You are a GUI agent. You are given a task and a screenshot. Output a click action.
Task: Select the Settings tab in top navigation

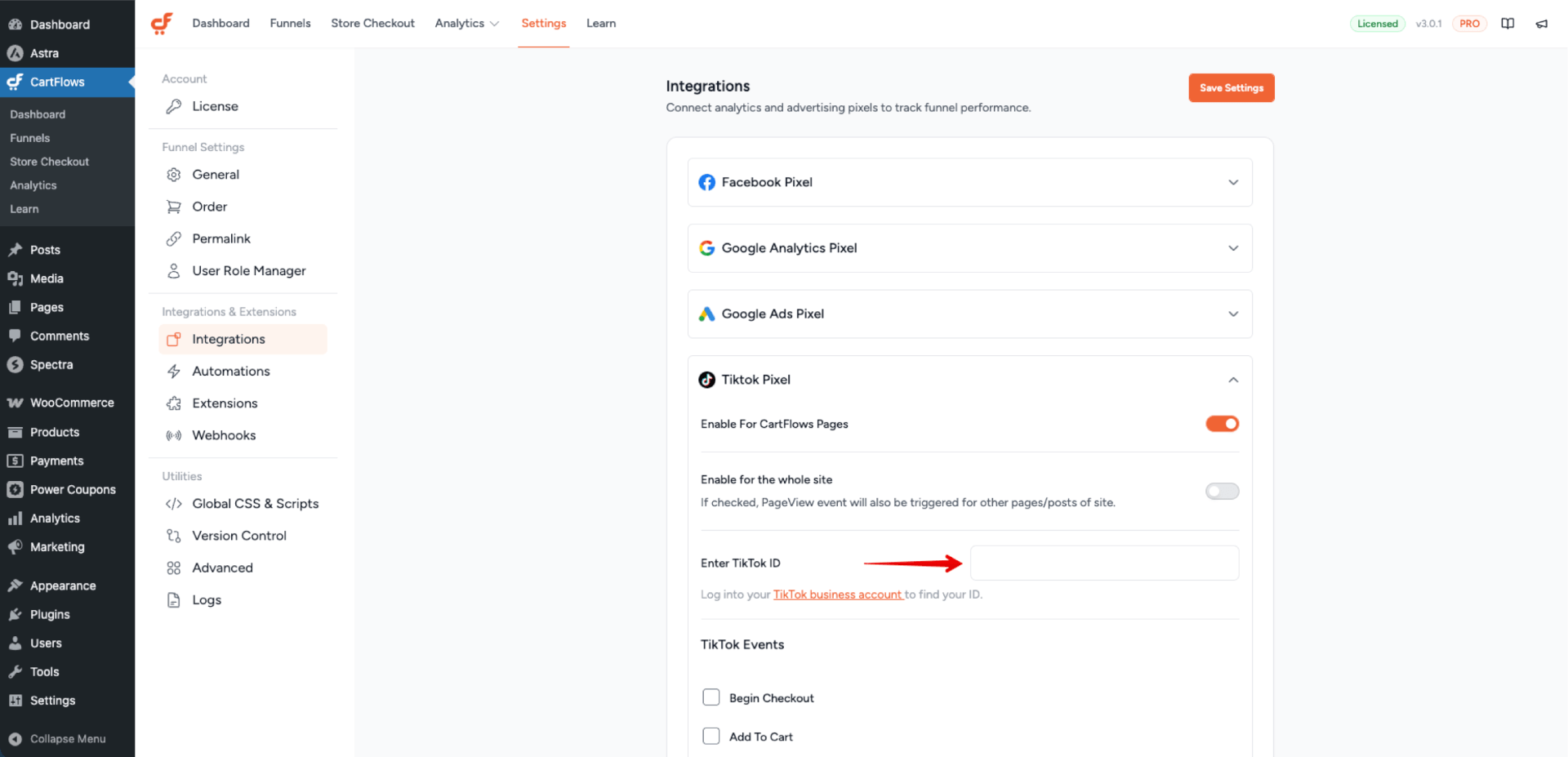[x=543, y=23]
